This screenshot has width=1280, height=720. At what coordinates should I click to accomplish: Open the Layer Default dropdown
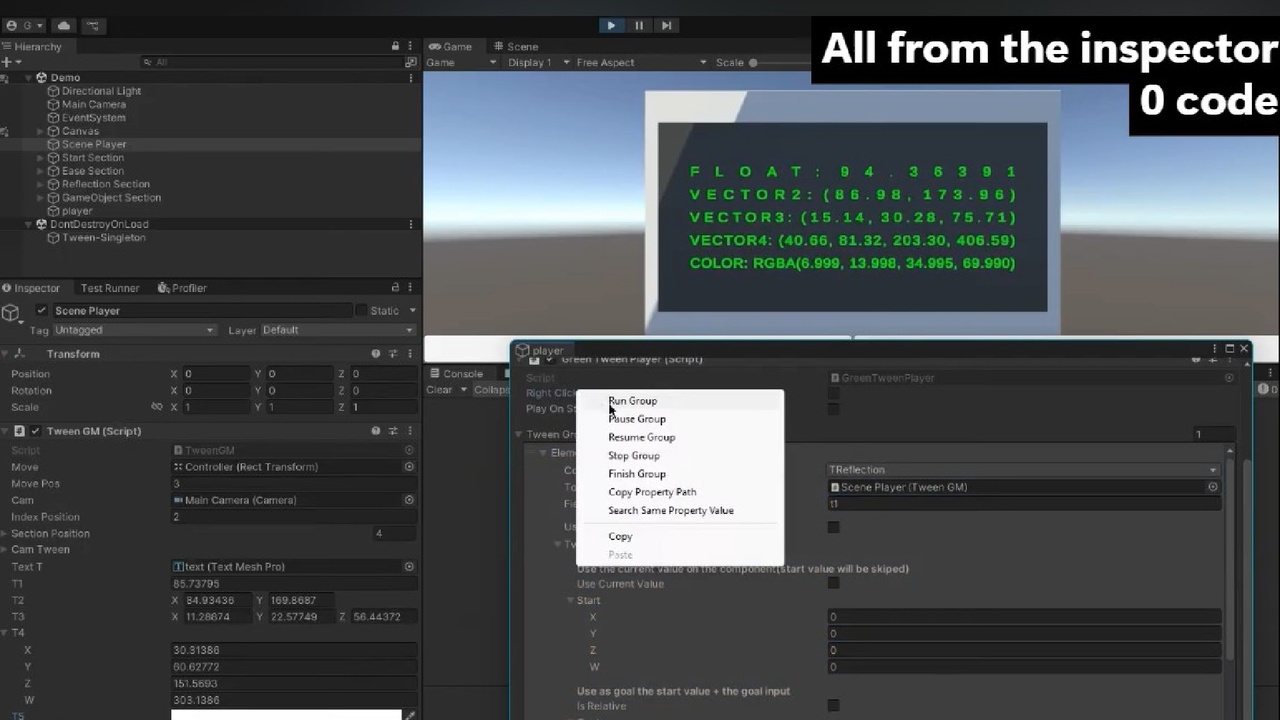click(339, 330)
